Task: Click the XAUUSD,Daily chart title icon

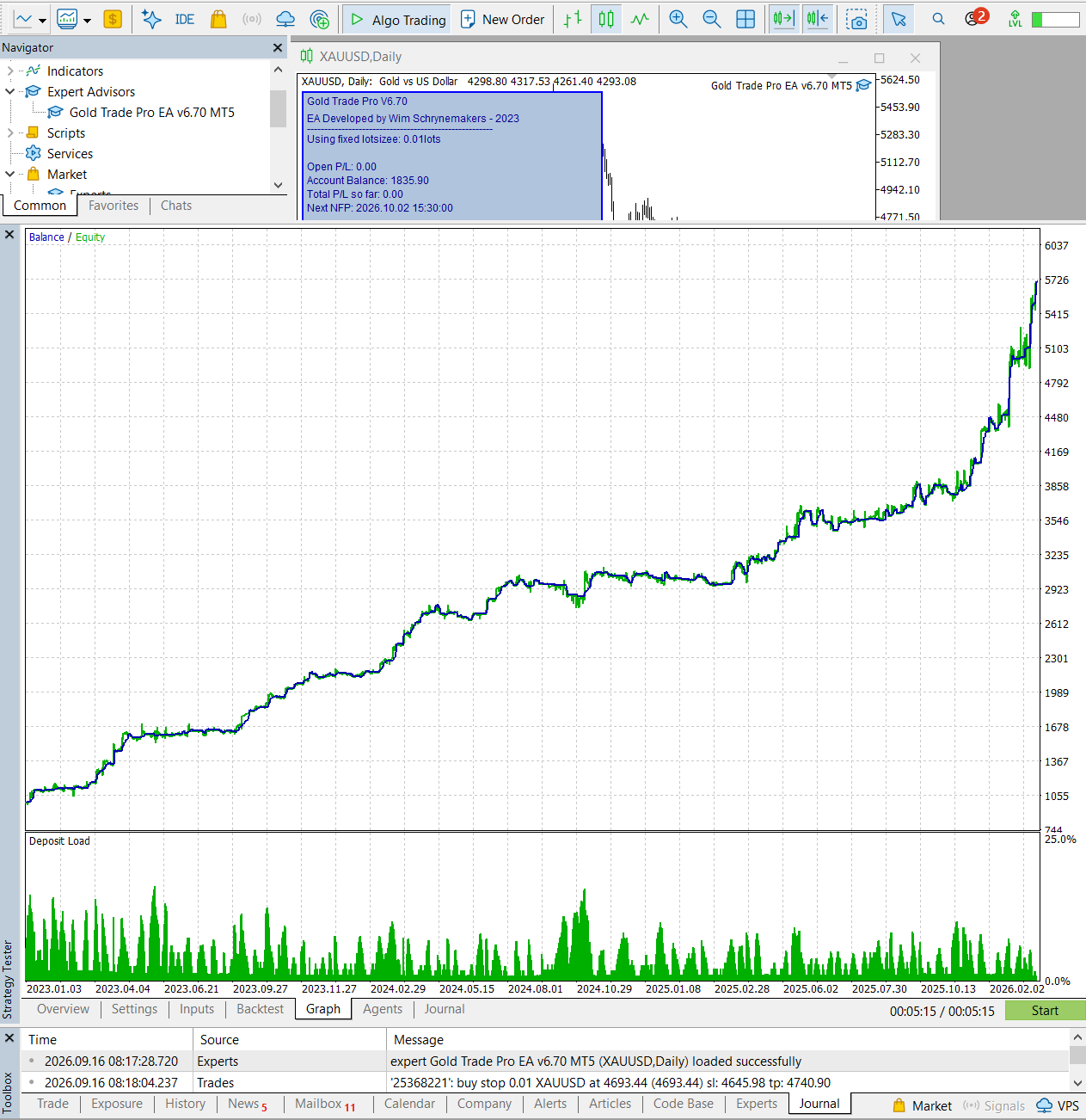Action: [307, 57]
